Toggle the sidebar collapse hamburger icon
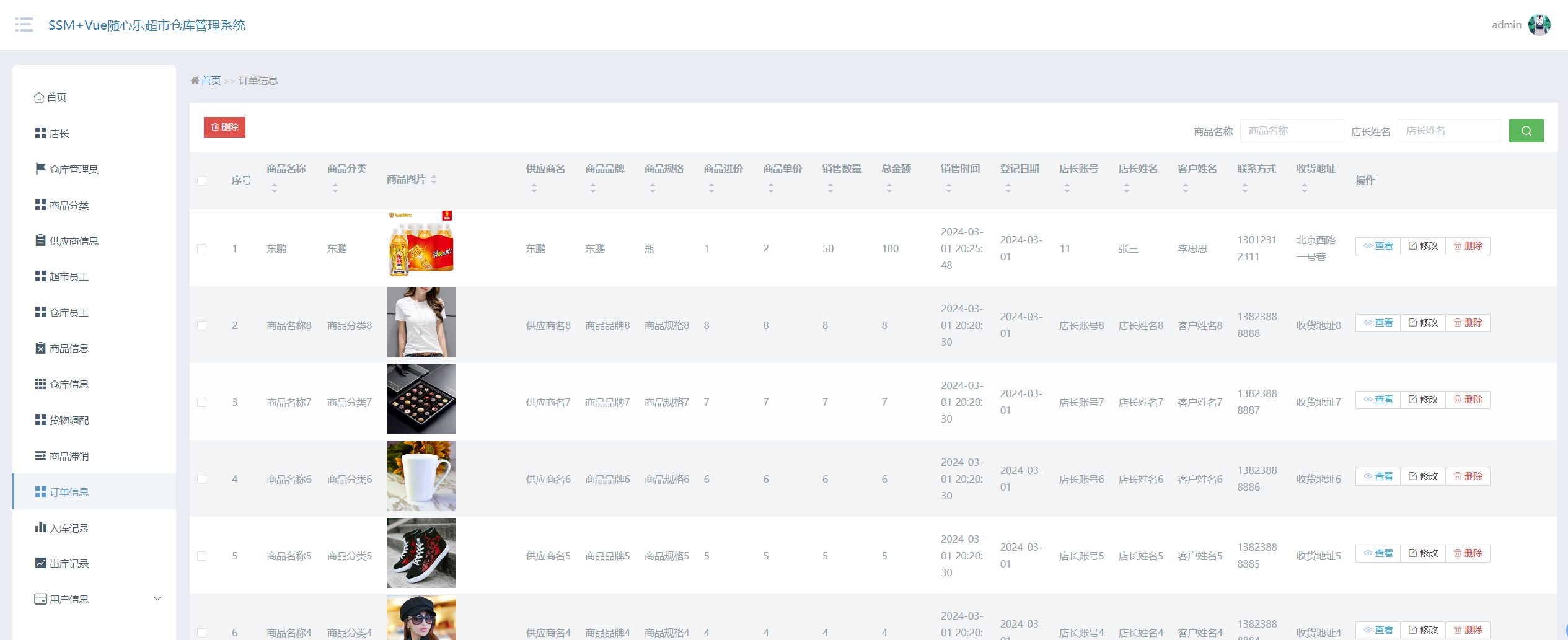Screen dimensions: 1568x640 [x=24, y=25]
